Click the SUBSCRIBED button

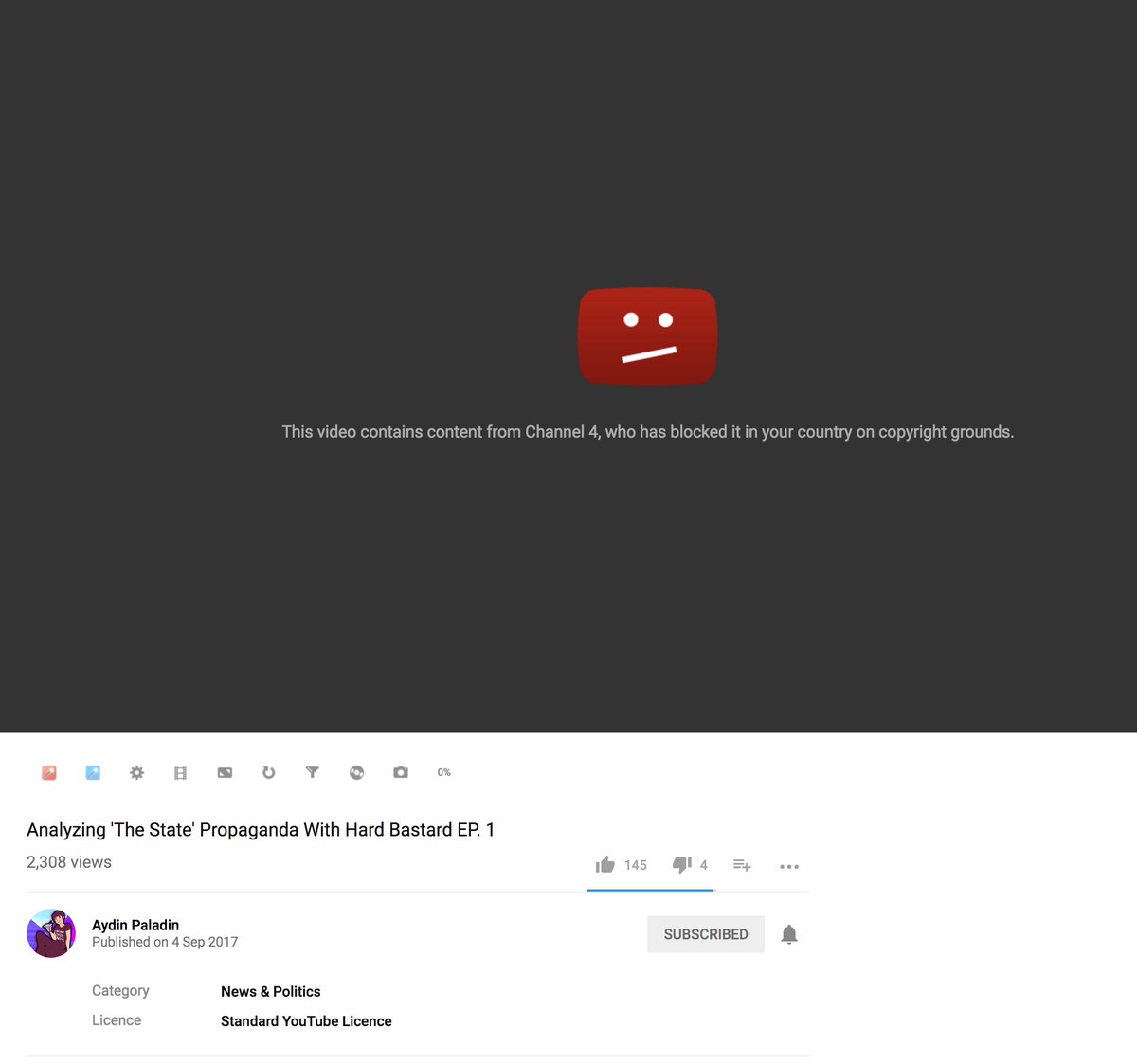(x=706, y=934)
